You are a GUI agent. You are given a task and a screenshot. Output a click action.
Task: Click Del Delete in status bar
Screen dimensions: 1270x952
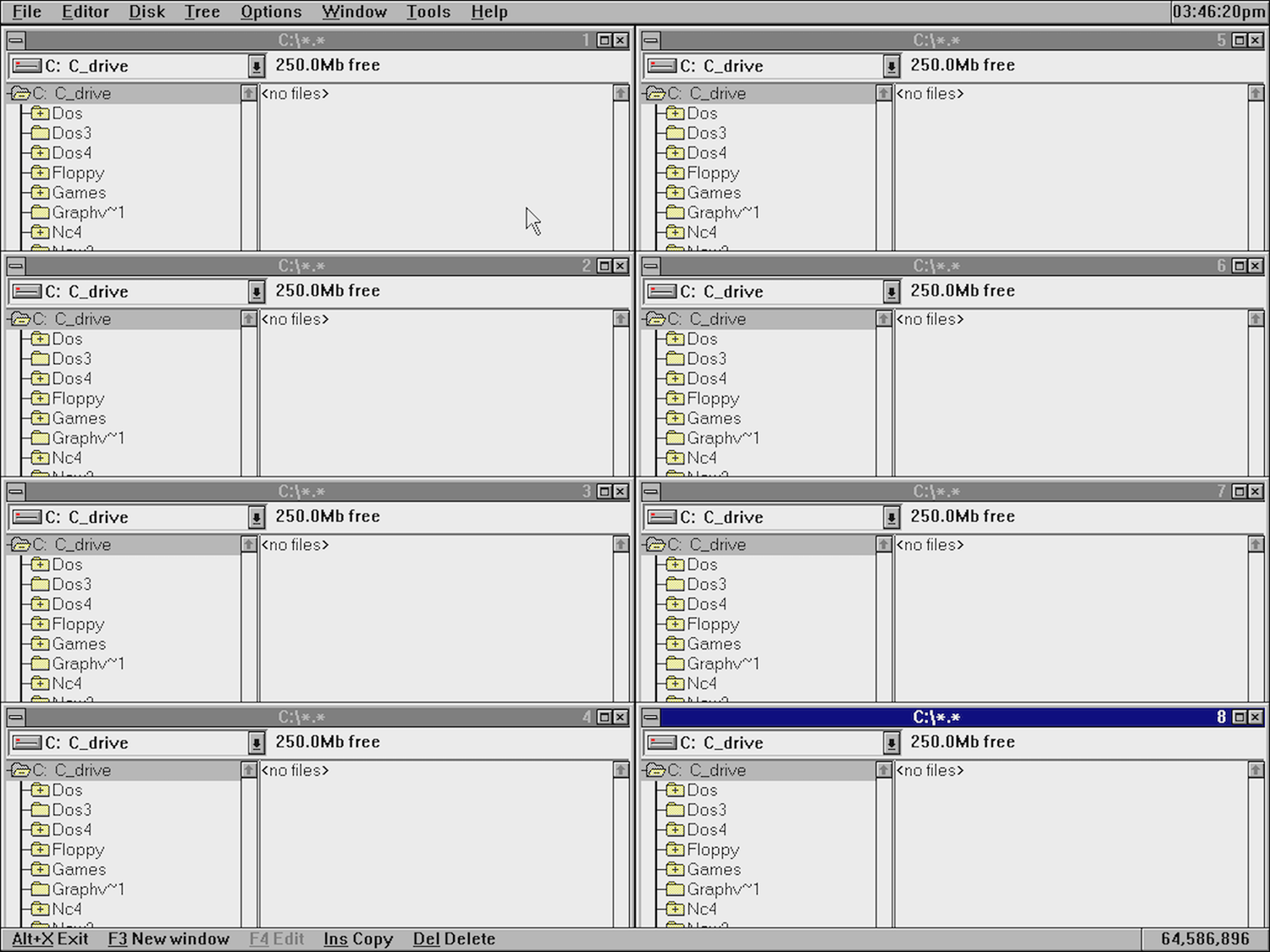click(x=454, y=938)
